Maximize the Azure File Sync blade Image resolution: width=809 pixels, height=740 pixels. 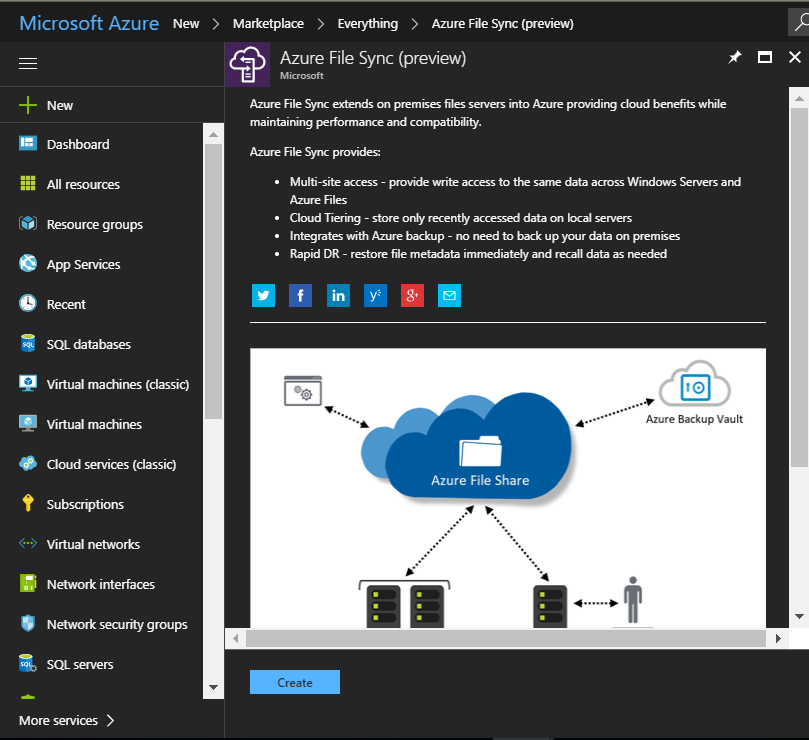tap(765, 57)
